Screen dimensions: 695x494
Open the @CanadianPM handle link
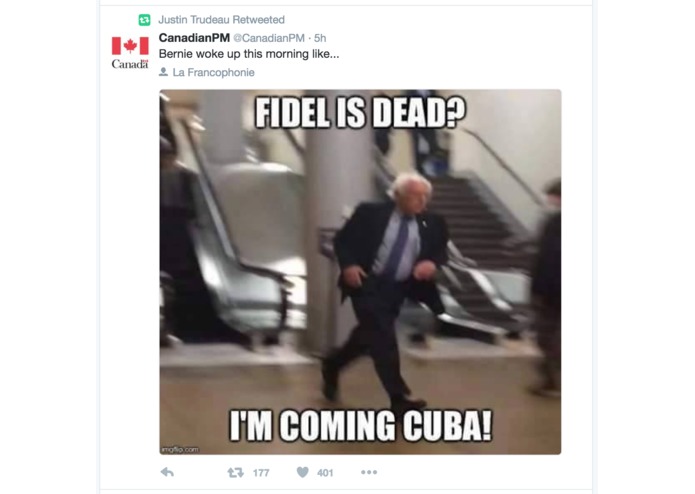click(x=269, y=38)
